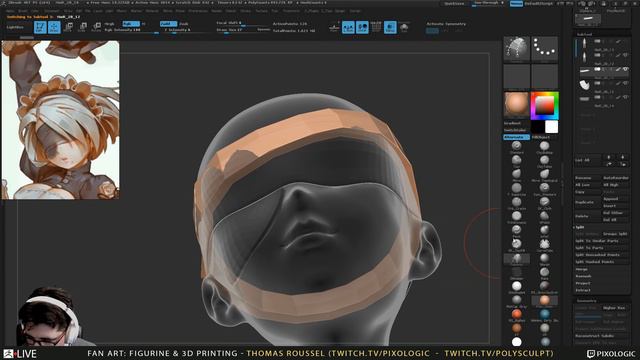Screen dimensions: 640x360
Task: Collapse the Geometry section header
Action: point(587,301)
